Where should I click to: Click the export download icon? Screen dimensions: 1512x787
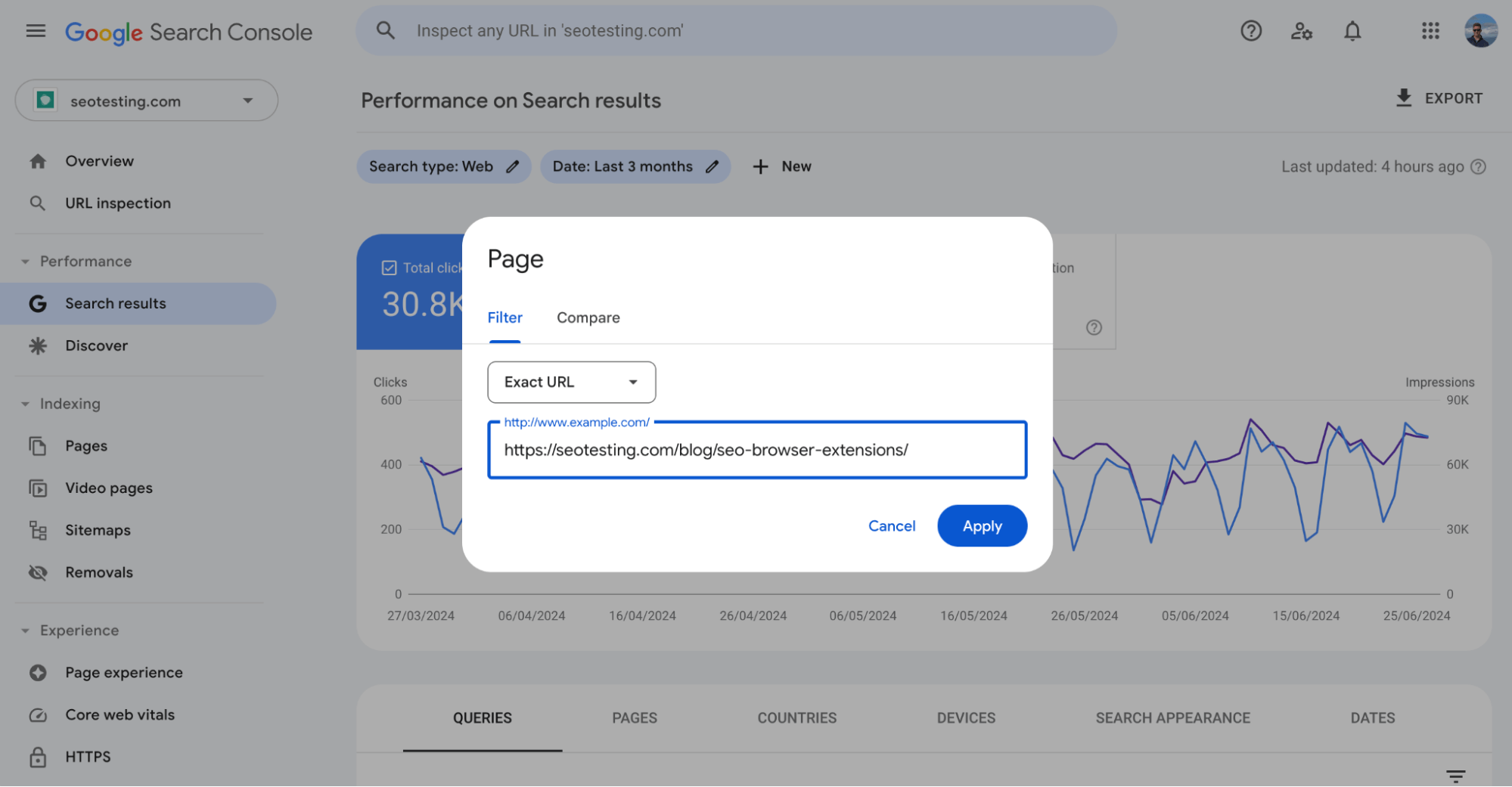(1404, 98)
